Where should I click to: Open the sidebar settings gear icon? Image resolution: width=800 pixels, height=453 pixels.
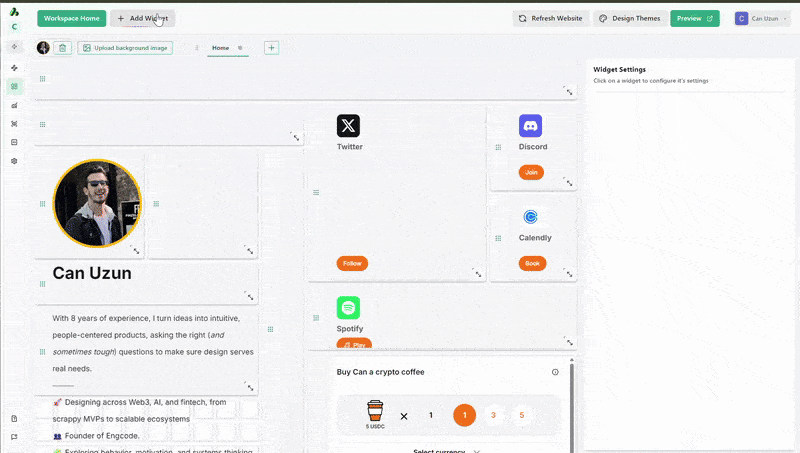pos(14,161)
